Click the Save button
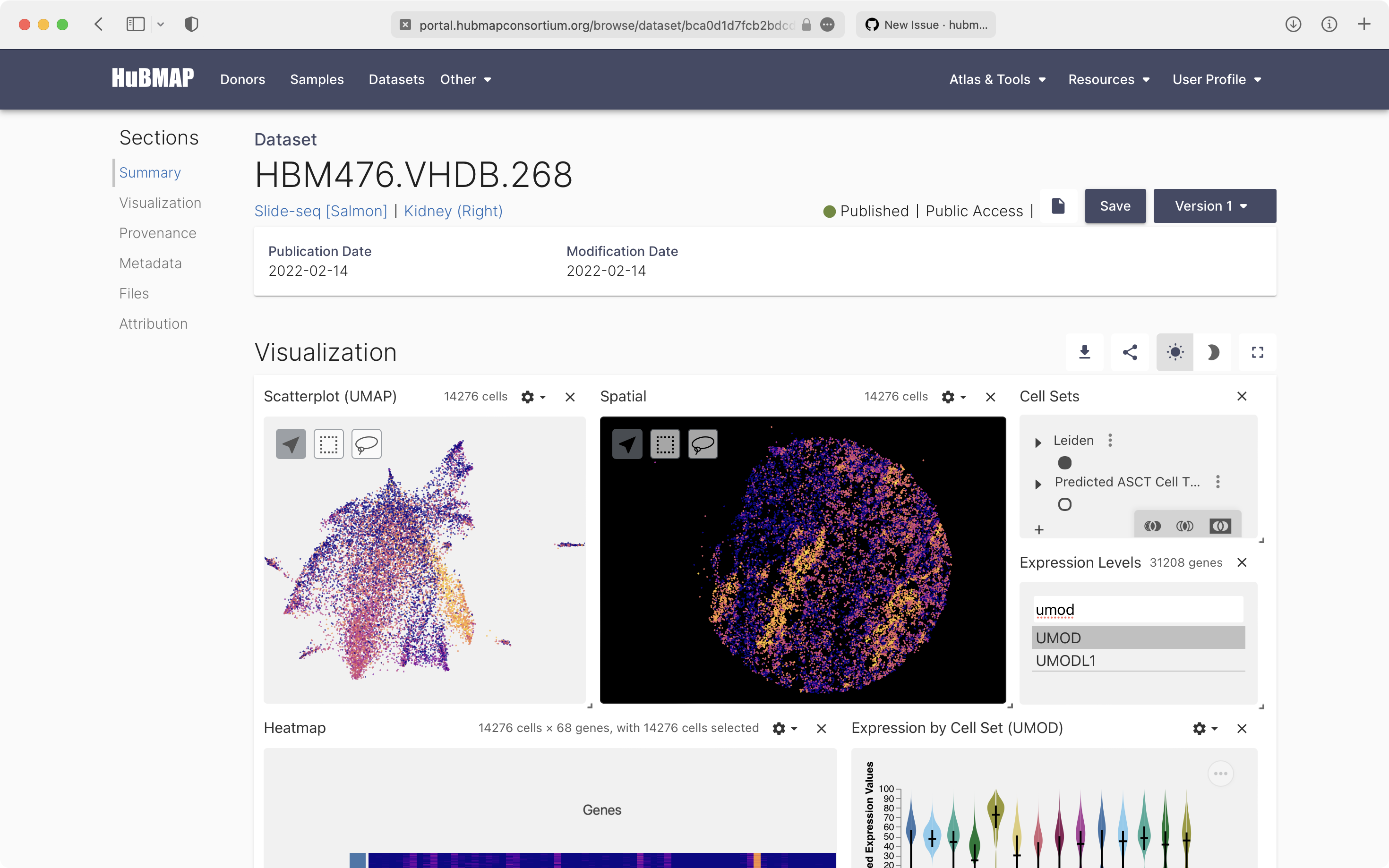Image resolution: width=1389 pixels, height=868 pixels. point(1115,206)
